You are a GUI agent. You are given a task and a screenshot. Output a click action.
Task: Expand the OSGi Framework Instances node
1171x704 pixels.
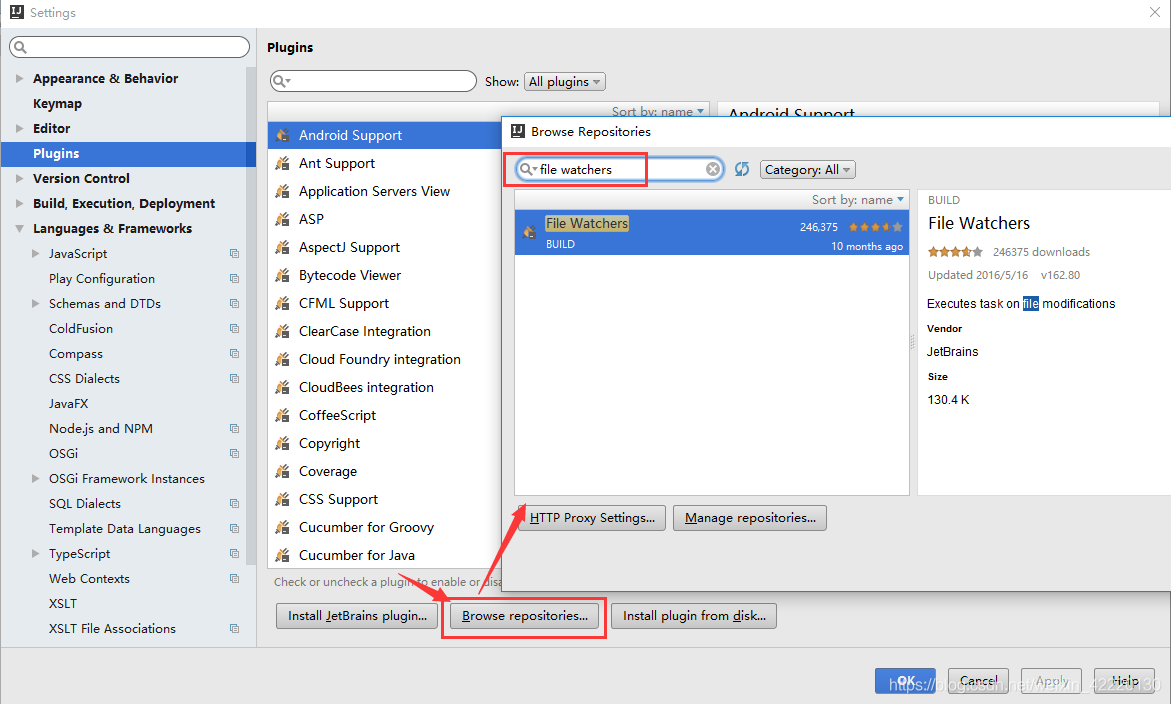[x=35, y=479]
